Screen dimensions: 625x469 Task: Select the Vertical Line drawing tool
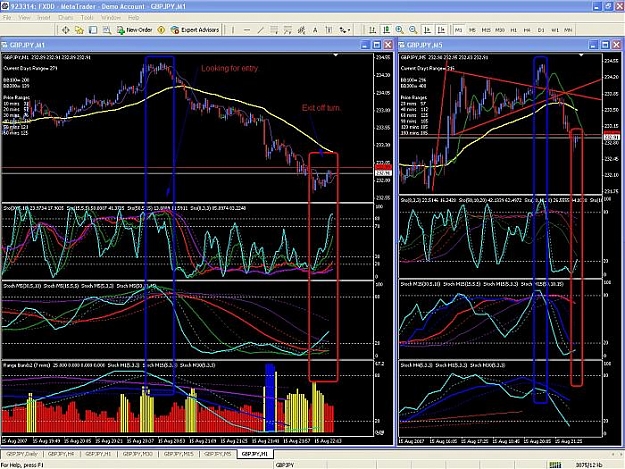tap(233, 30)
